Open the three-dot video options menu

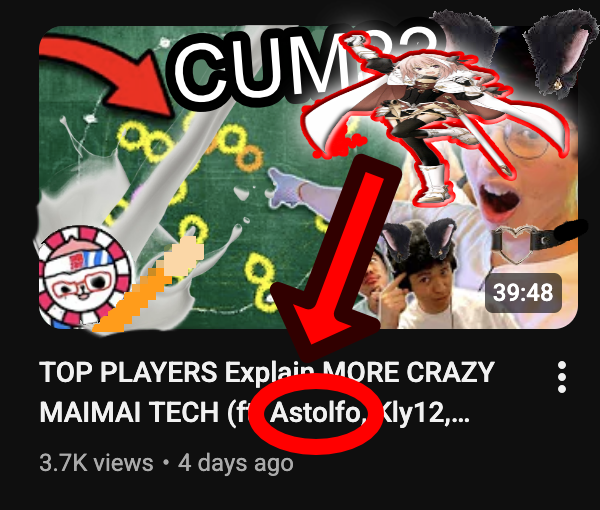pos(561,377)
